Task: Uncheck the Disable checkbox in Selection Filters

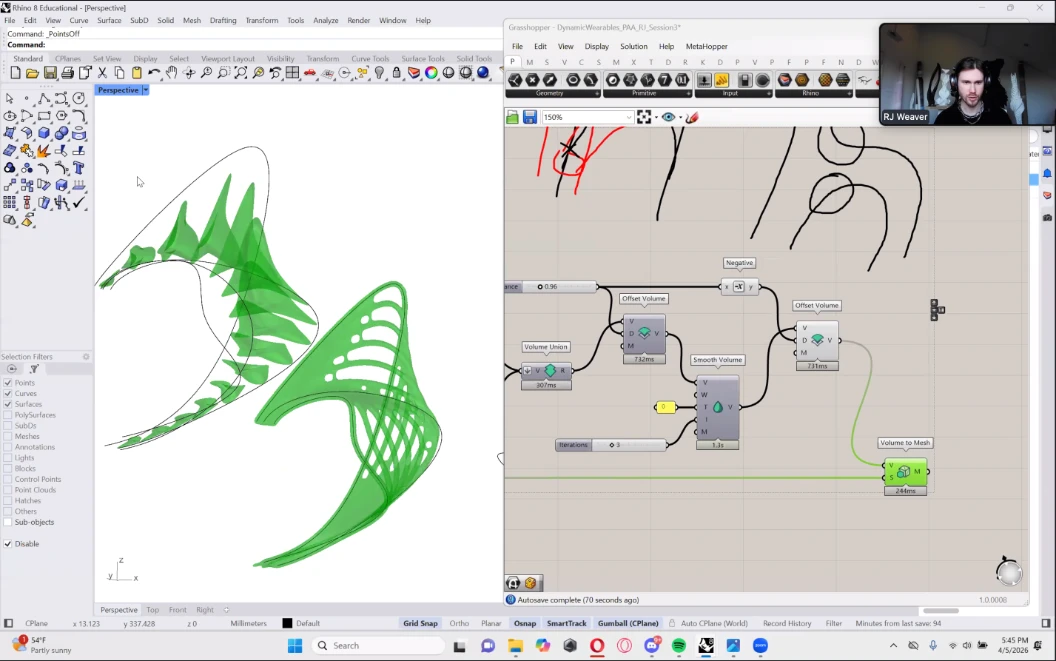Action: click(x=8, y=544)
